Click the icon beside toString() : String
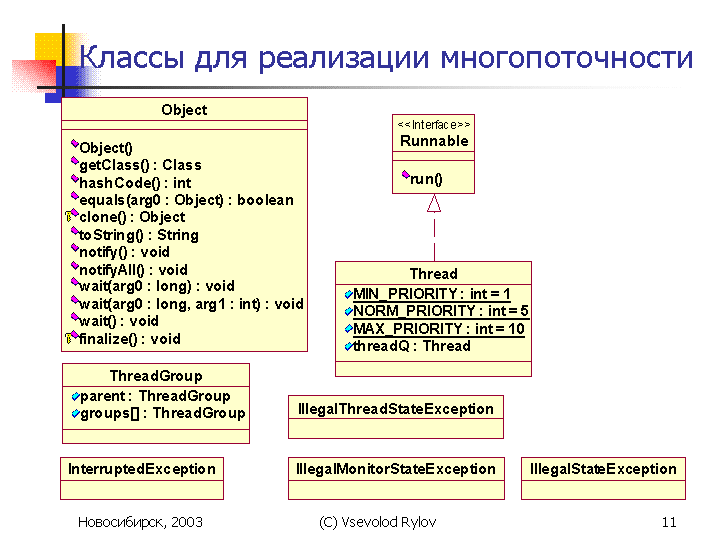Image resolution: width=720 pixels, height=540 pixels. (x=75, y=231)
